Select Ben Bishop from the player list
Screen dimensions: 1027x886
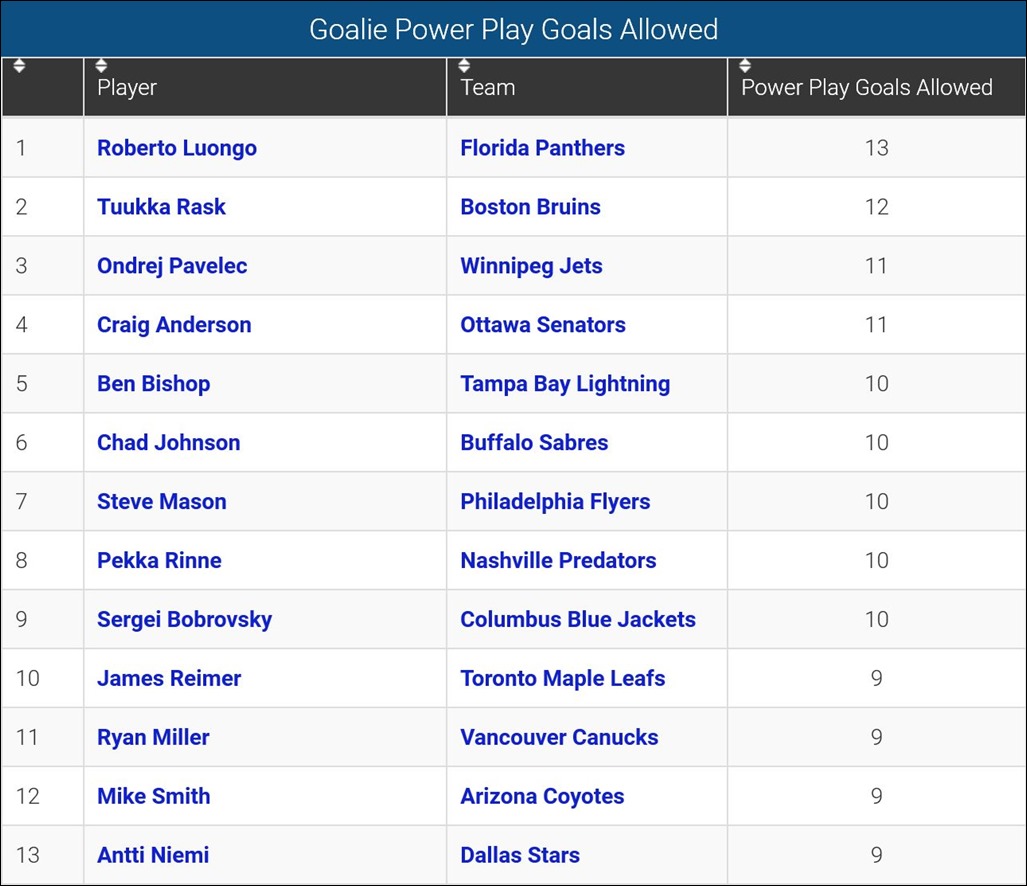(x=153, y=383)
